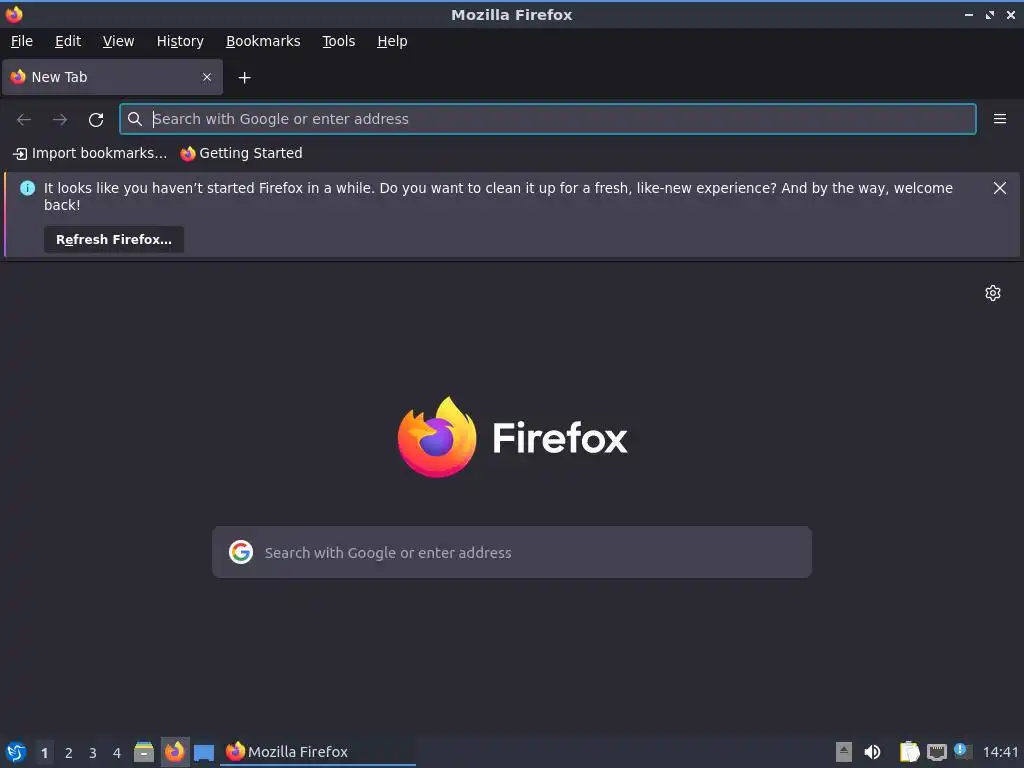Click show desktop icon in taskbar

(x=204, y=753)
